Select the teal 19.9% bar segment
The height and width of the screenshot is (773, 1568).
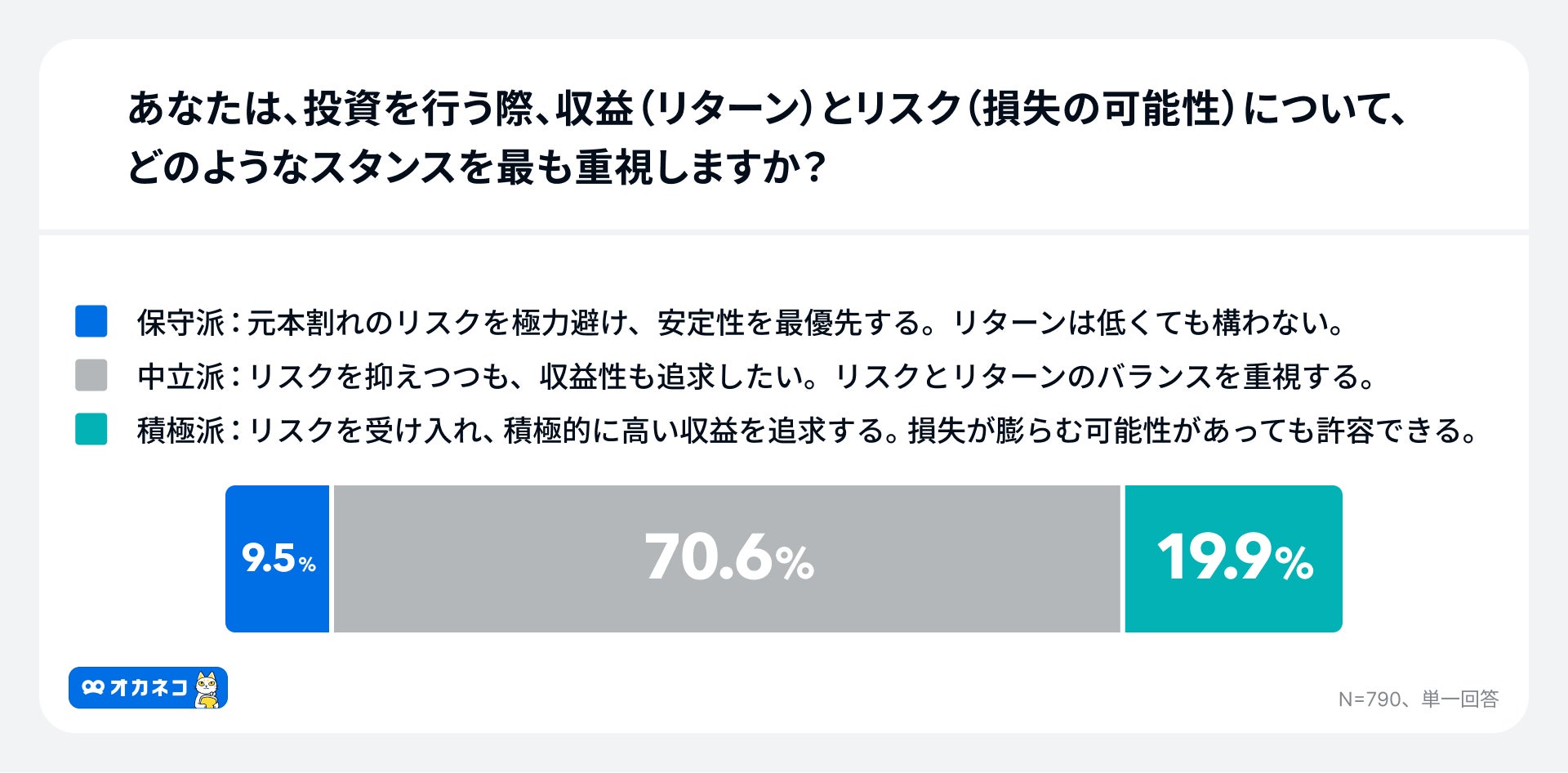1233,559
